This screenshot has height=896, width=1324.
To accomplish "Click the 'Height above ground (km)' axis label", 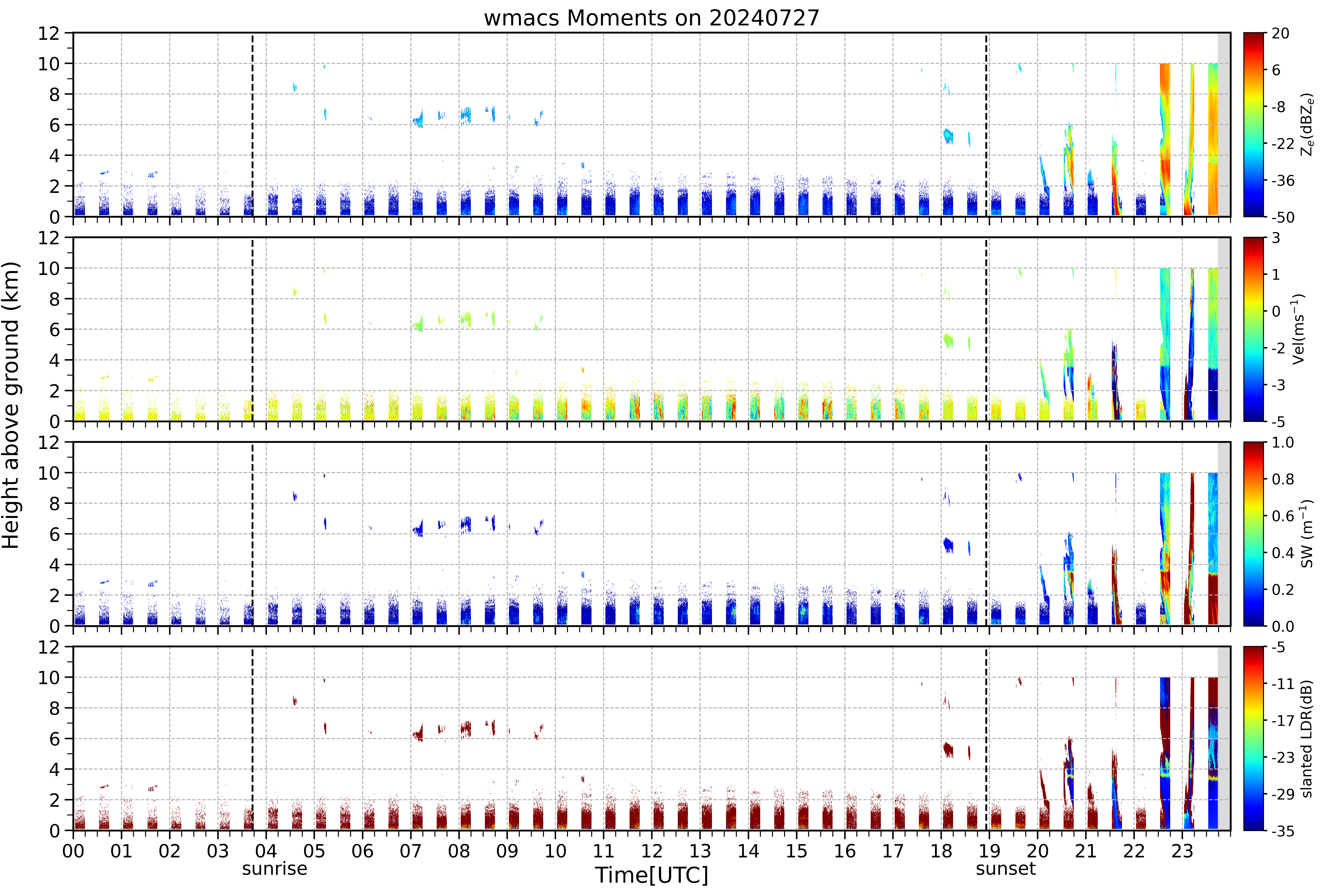I will tap(11, 405).
